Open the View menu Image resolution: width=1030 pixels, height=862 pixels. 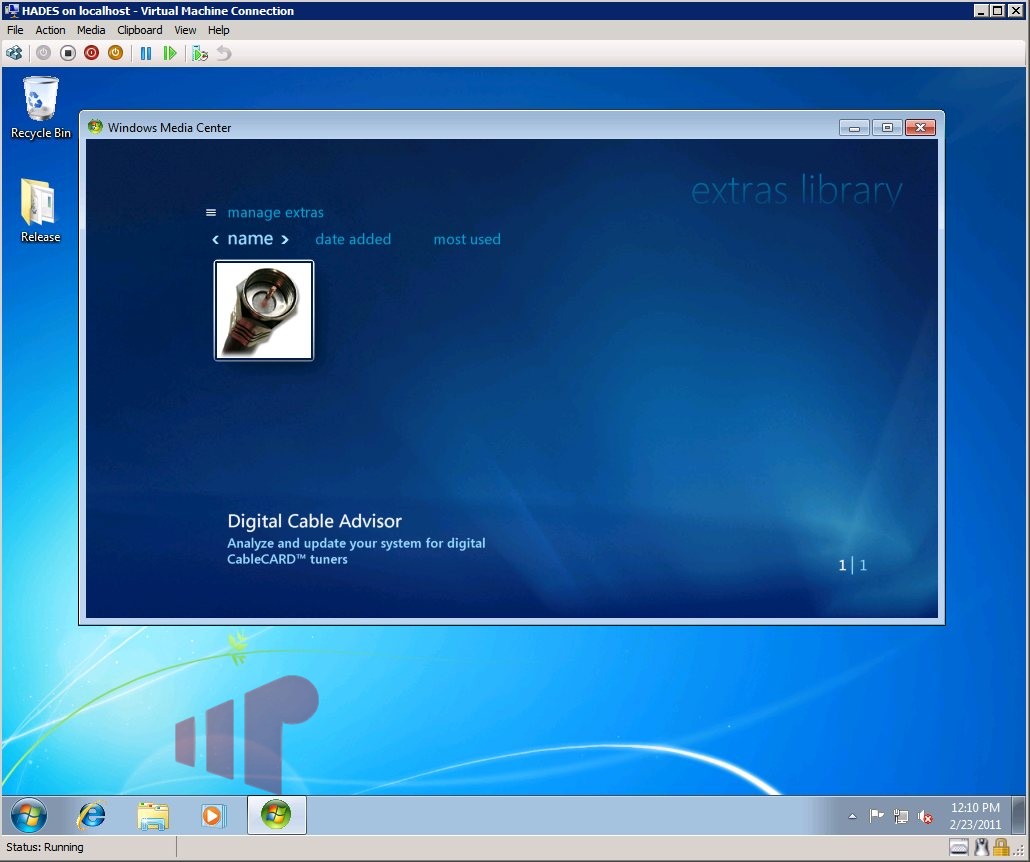click(185, 30)
